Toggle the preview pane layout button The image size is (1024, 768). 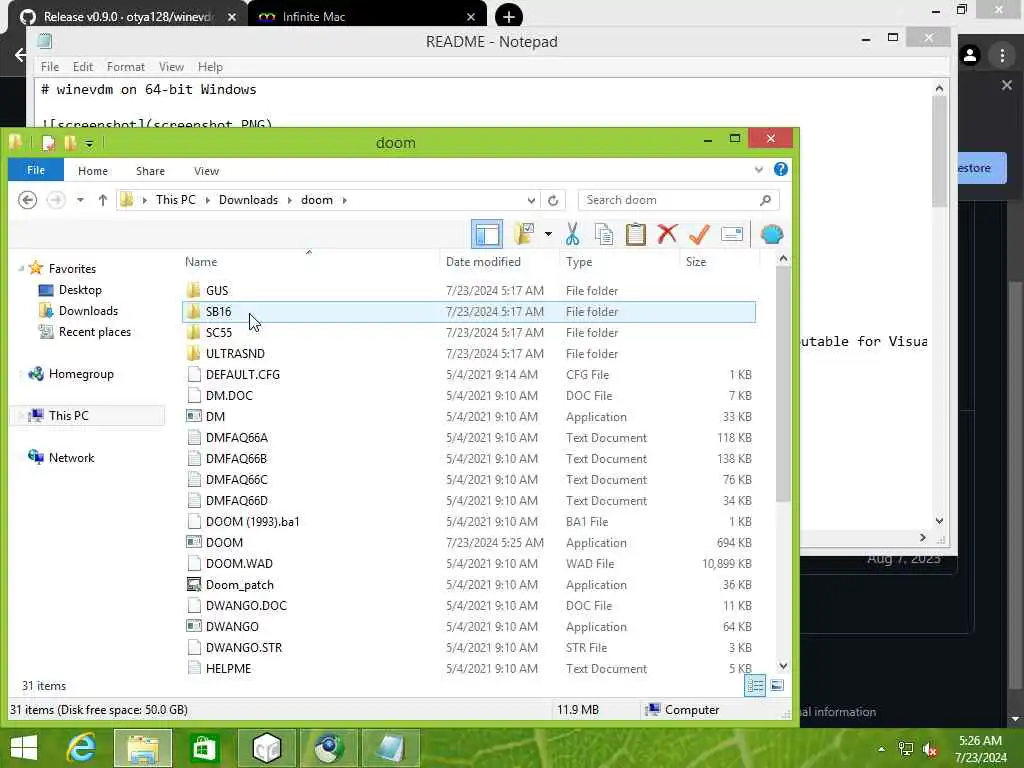[487, 234]
